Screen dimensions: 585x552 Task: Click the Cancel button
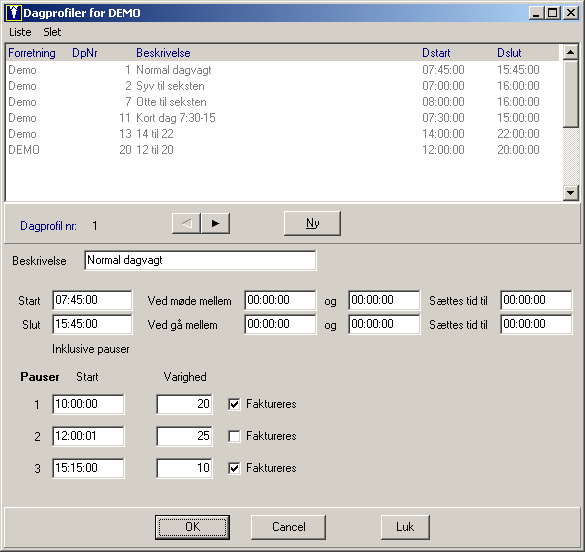click(x=288, y=527)
